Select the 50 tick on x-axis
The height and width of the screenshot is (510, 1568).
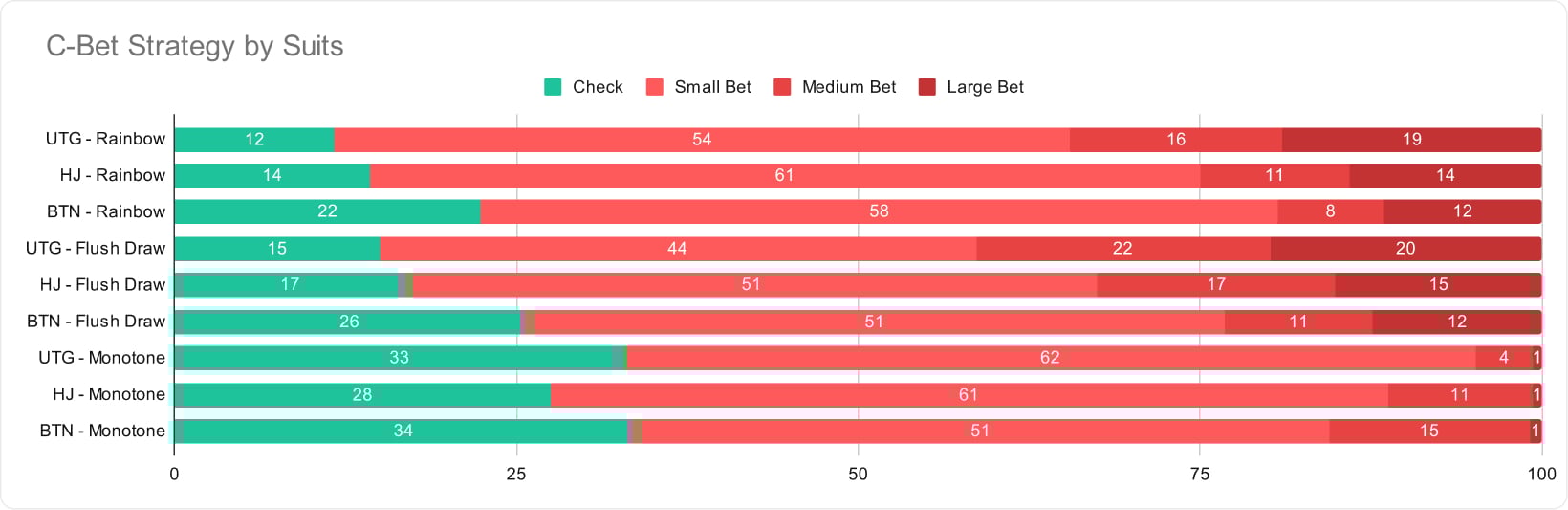point(858,474)
